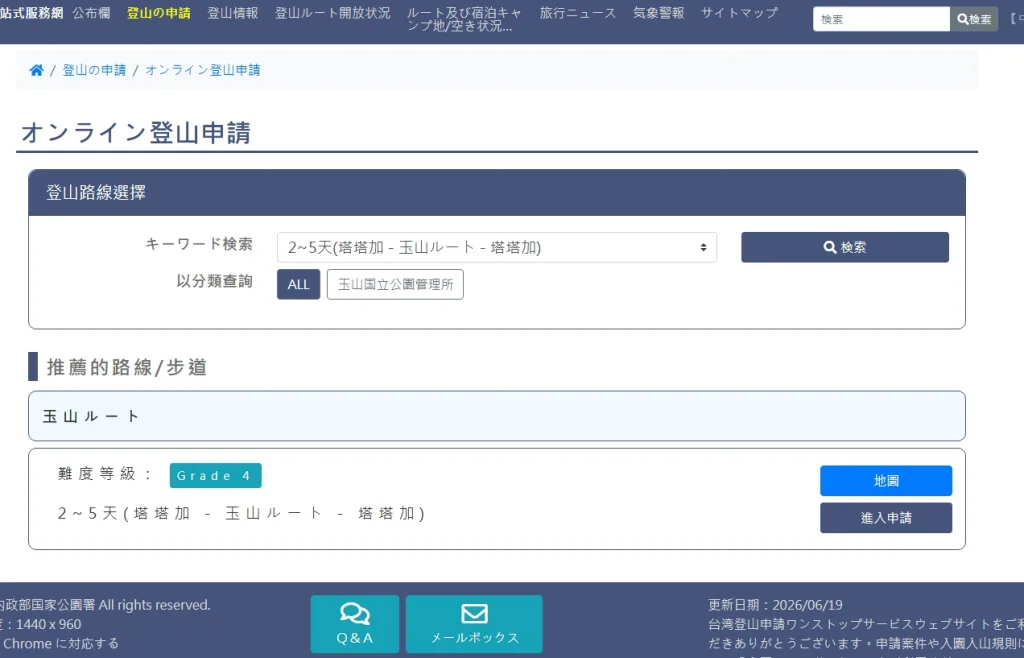Focus the top 検索 search field
The image size is (1024, 658).
coord(881,19)
